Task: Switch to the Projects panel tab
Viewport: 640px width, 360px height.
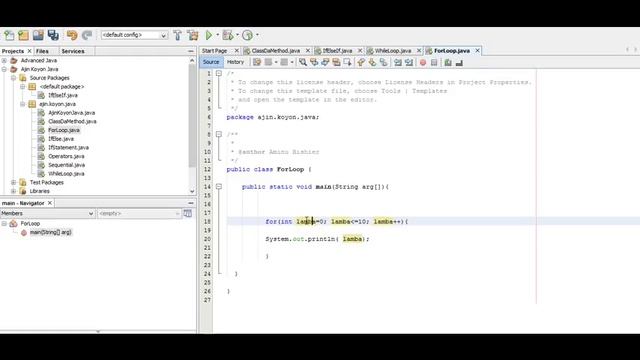Action: point(13,51)
